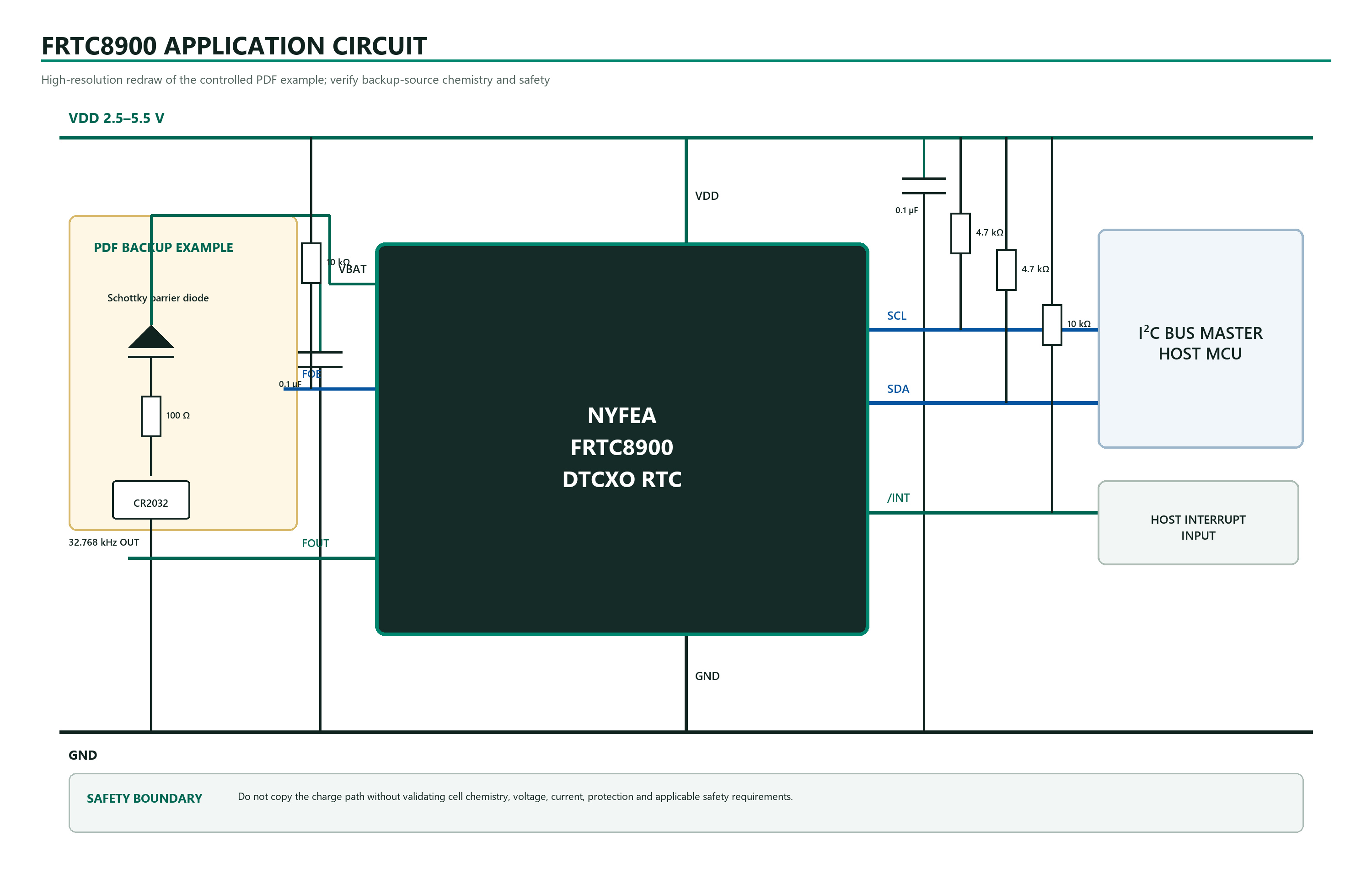The width and height of the screenshot is (1372, 869).
Task: Select the VBAT pin label
Action: (x=352, y=269)
